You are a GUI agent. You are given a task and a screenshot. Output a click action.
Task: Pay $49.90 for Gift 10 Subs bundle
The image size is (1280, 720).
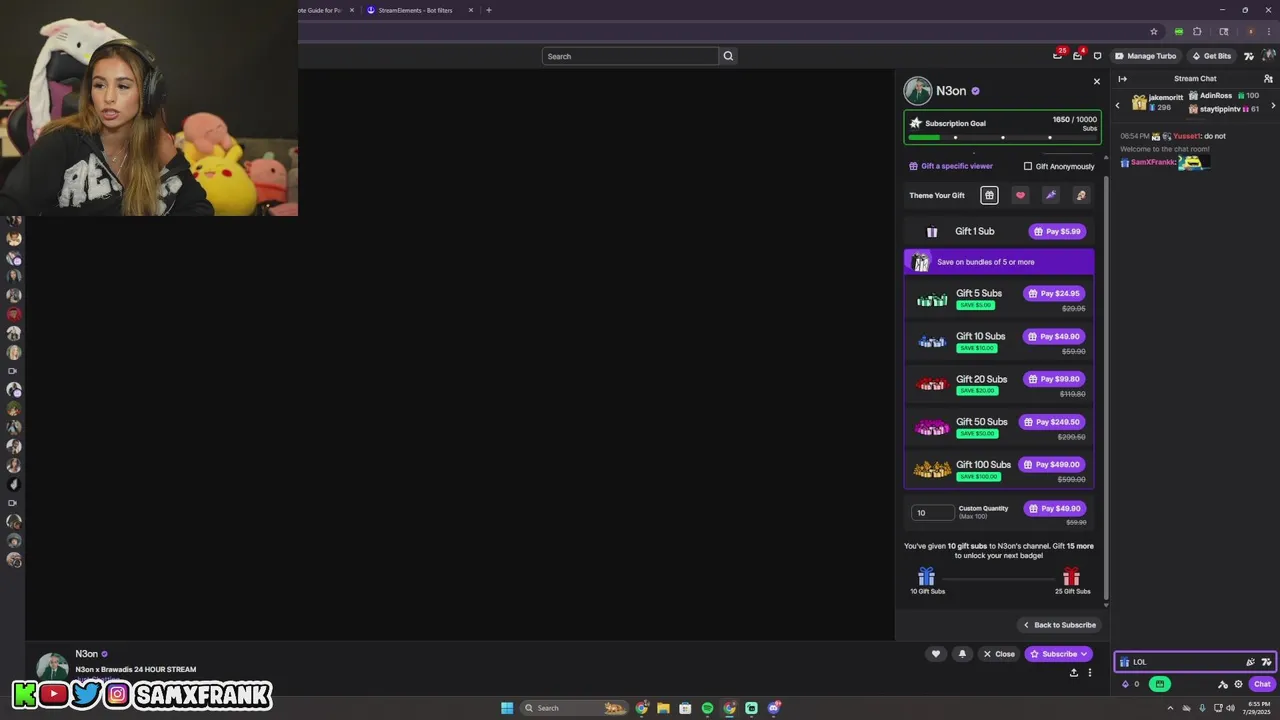tap(1054, 336)
